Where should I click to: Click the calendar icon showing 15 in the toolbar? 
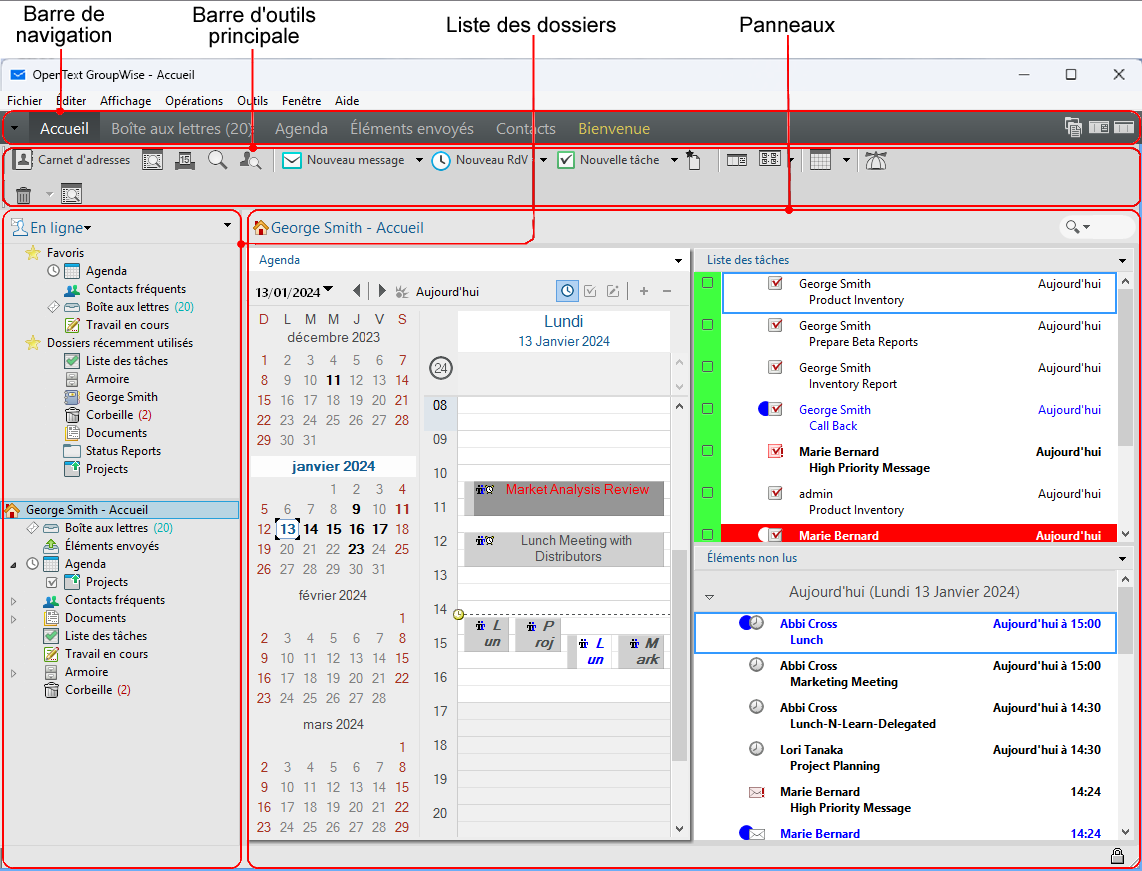185,160
